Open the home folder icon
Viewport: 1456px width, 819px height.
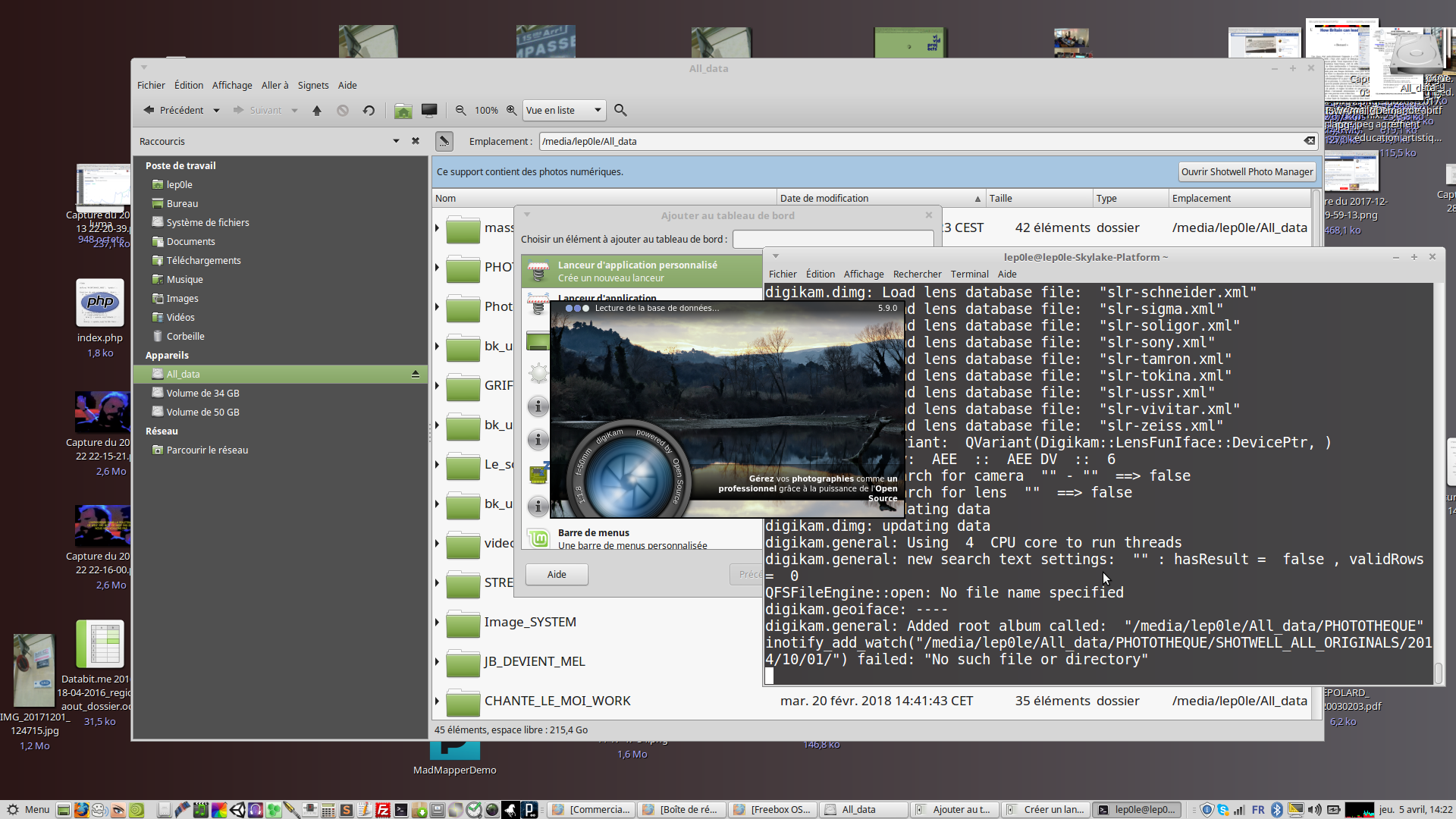(403, 111)
